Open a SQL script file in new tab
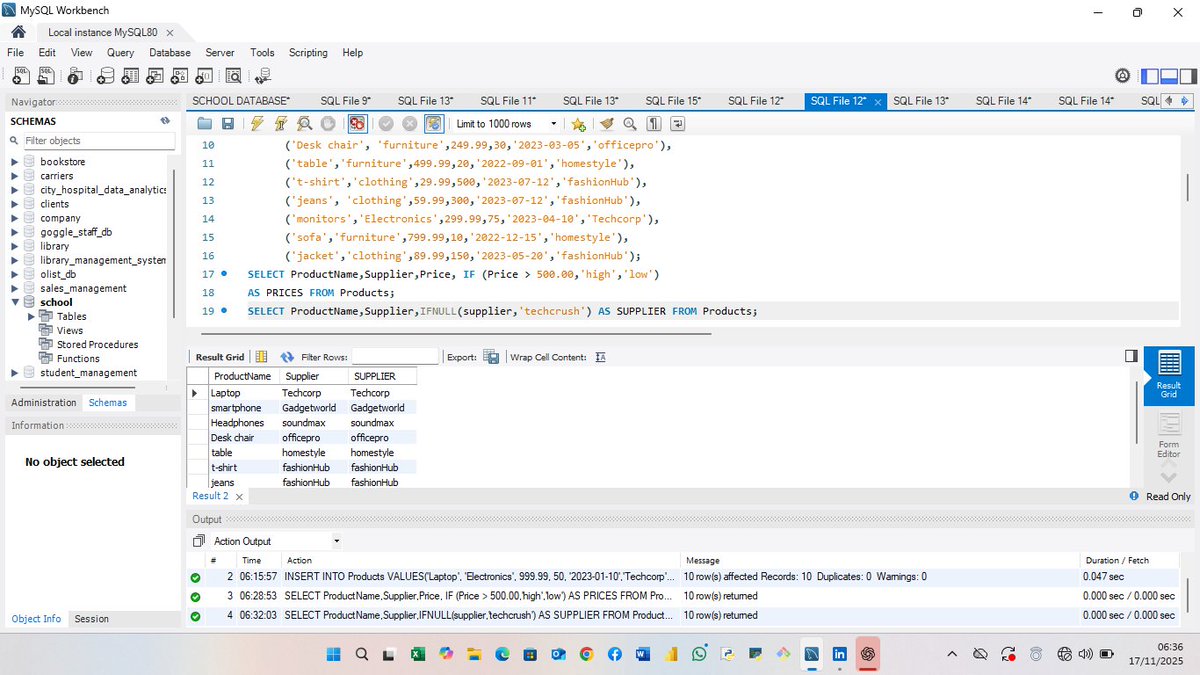This screenshot has height=675, width=1200. (46, 75)
